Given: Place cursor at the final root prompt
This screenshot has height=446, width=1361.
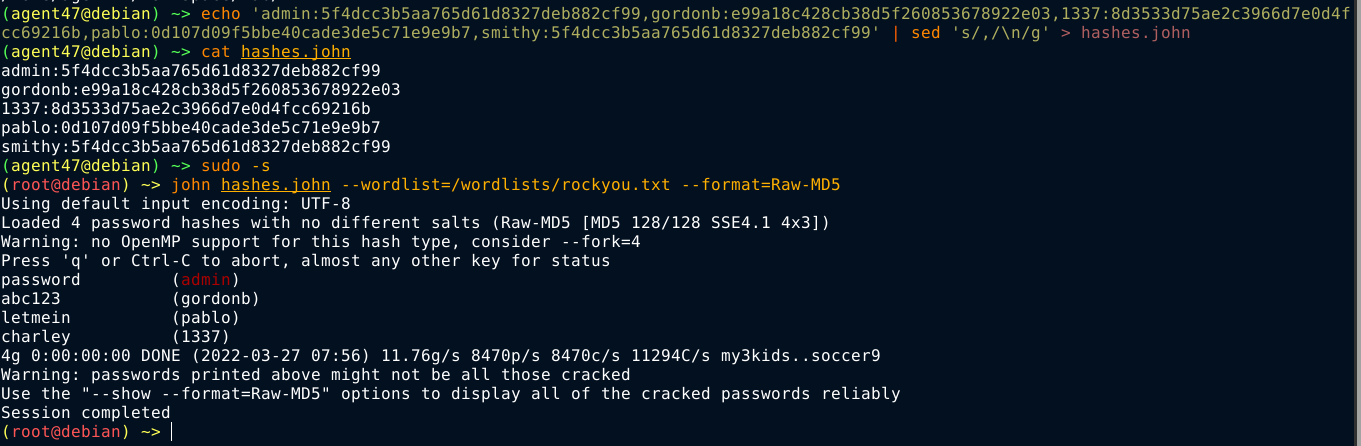Looking at the screenshot, I should tap(172, 432).
